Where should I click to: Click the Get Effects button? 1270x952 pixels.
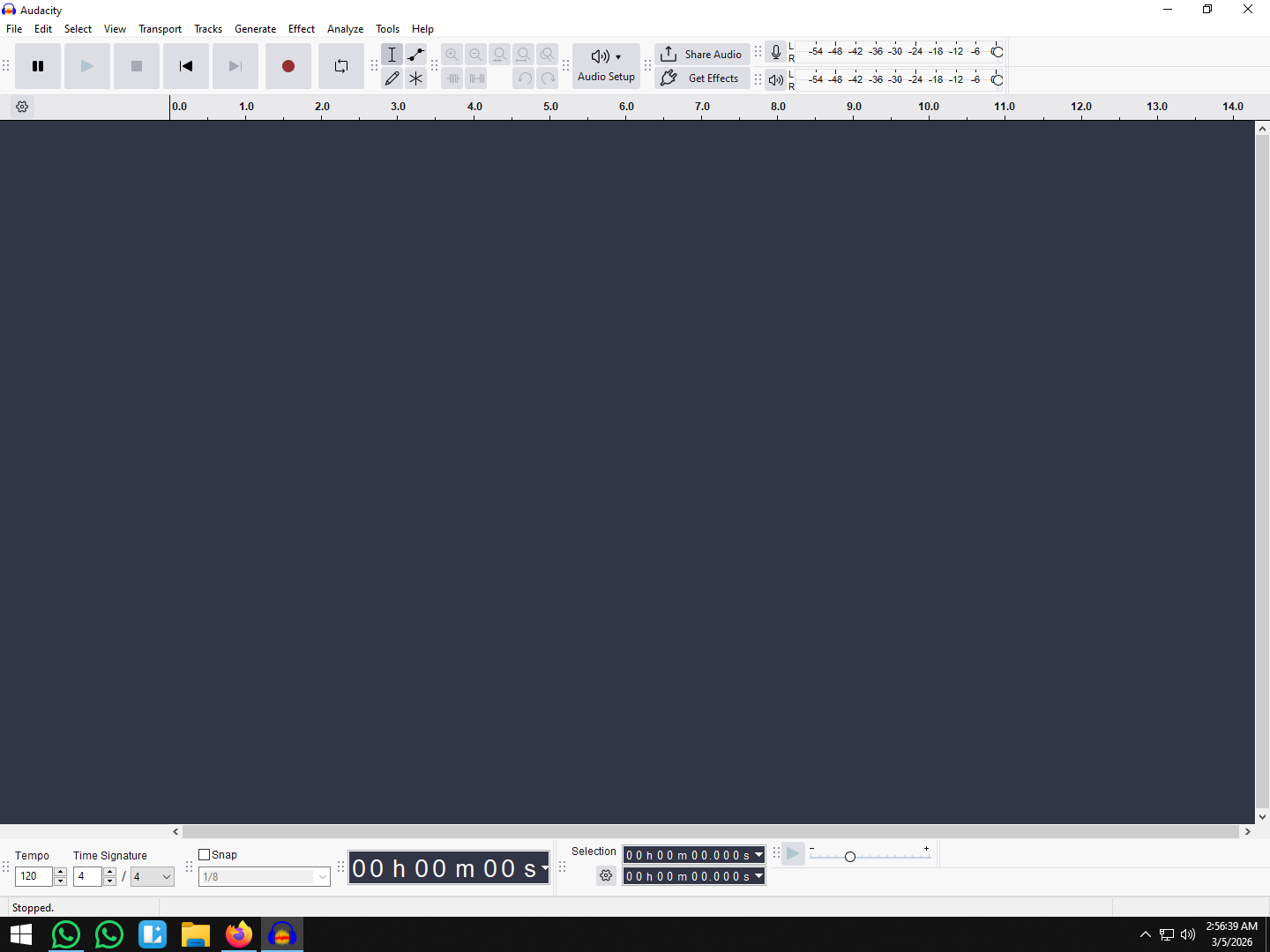click(x=702, y=78)
